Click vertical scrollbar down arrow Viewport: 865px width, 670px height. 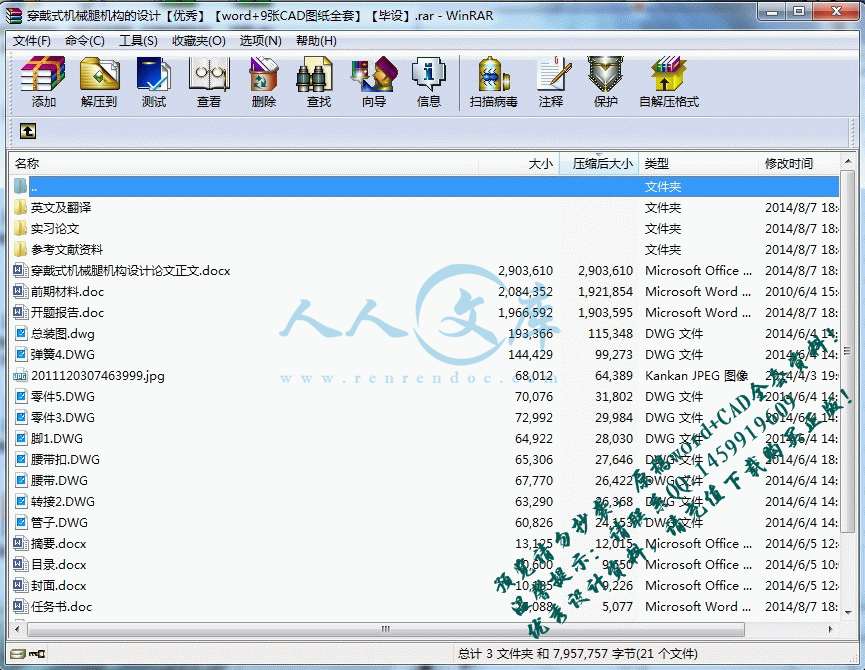click(x=847, y=611)
